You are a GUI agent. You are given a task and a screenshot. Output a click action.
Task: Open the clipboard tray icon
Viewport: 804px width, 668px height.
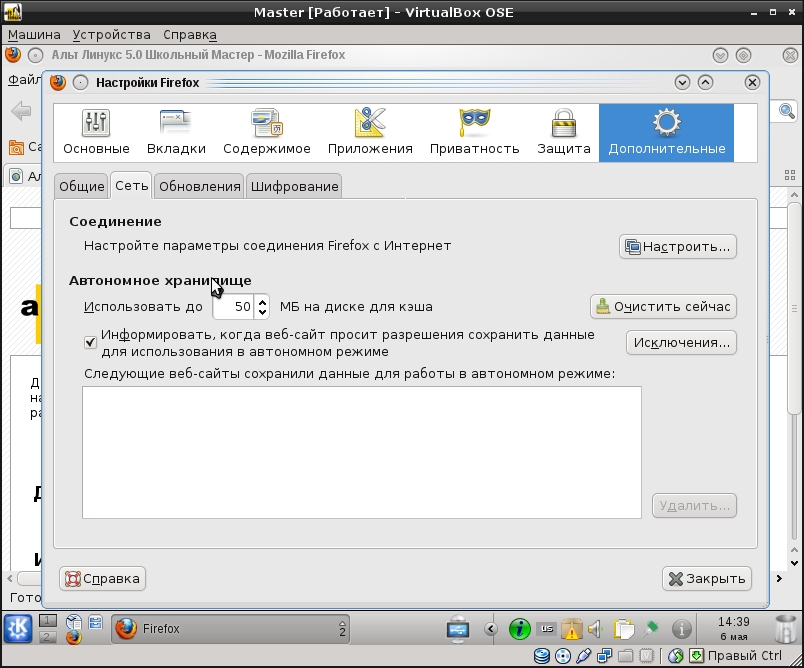[624, 629]
